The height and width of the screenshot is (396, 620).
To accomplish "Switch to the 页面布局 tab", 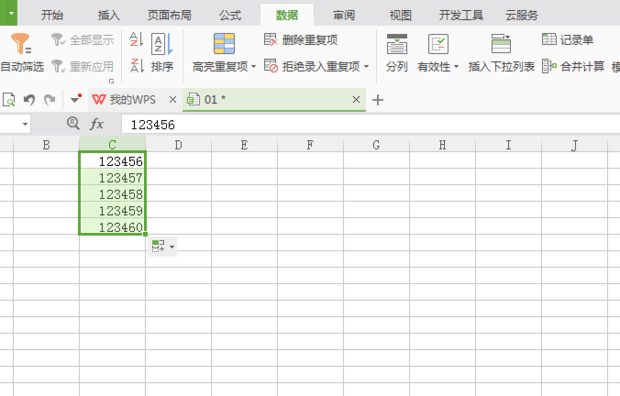I will click(x=169, y=15).
